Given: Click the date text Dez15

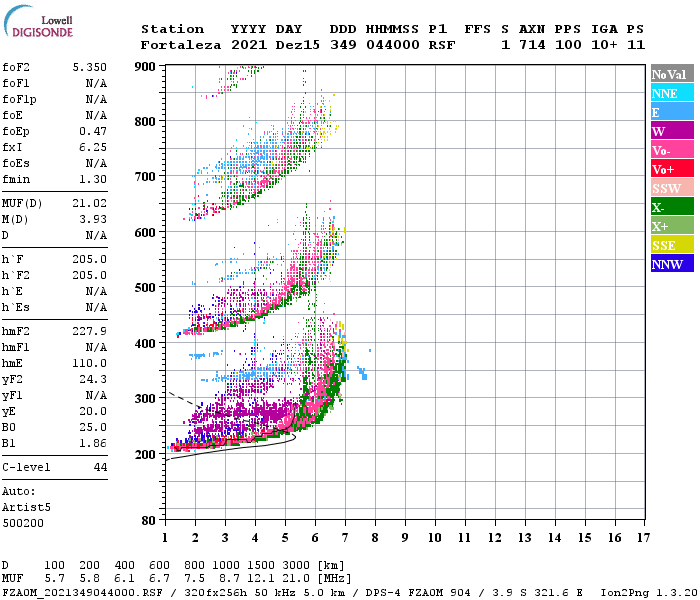Looking at the screenshot, I should click(x=297, y=45).
